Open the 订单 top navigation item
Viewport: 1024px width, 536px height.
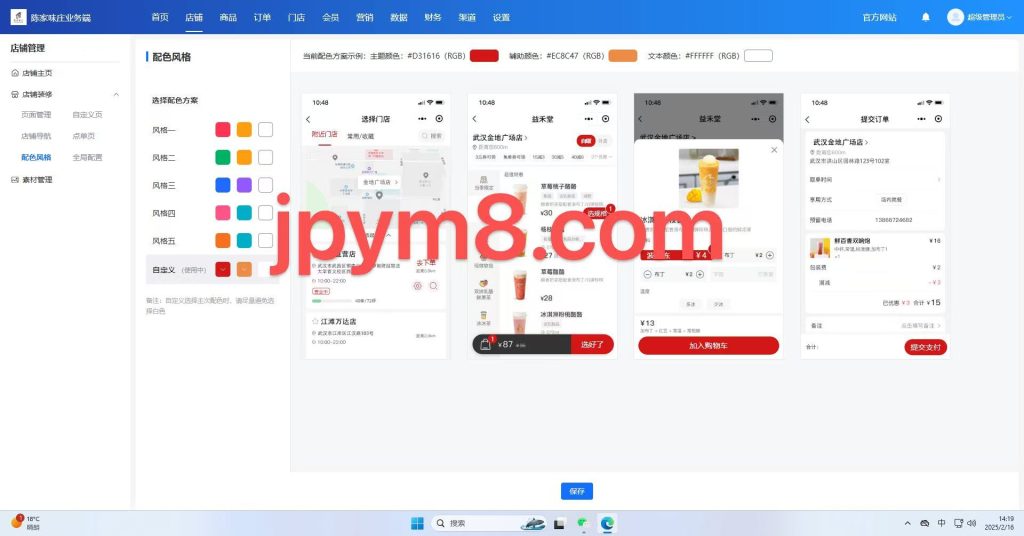[262, 18]
